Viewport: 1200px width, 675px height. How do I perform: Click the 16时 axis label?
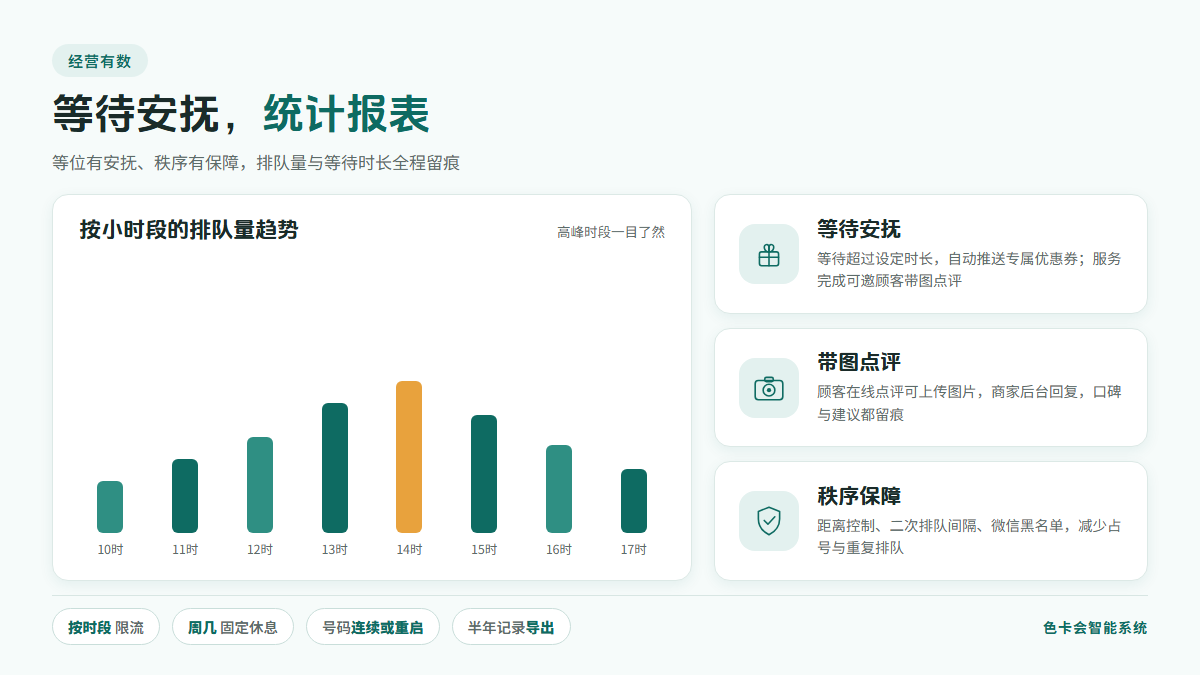pyautogui.click(x=559, y=550)
